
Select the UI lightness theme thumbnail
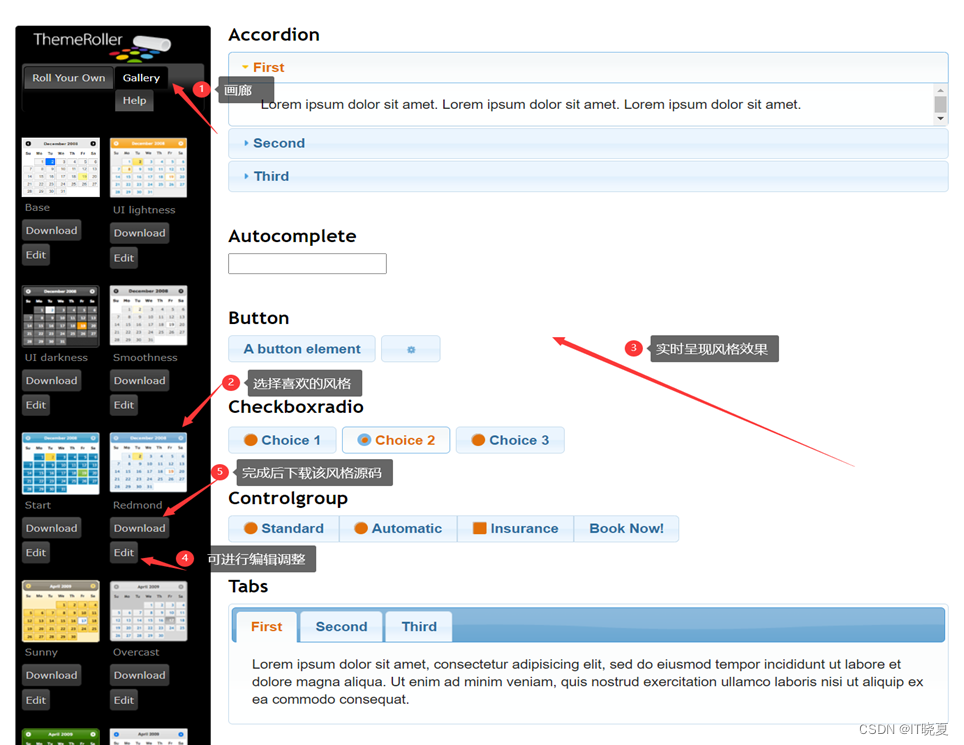[x=148, y=167]
